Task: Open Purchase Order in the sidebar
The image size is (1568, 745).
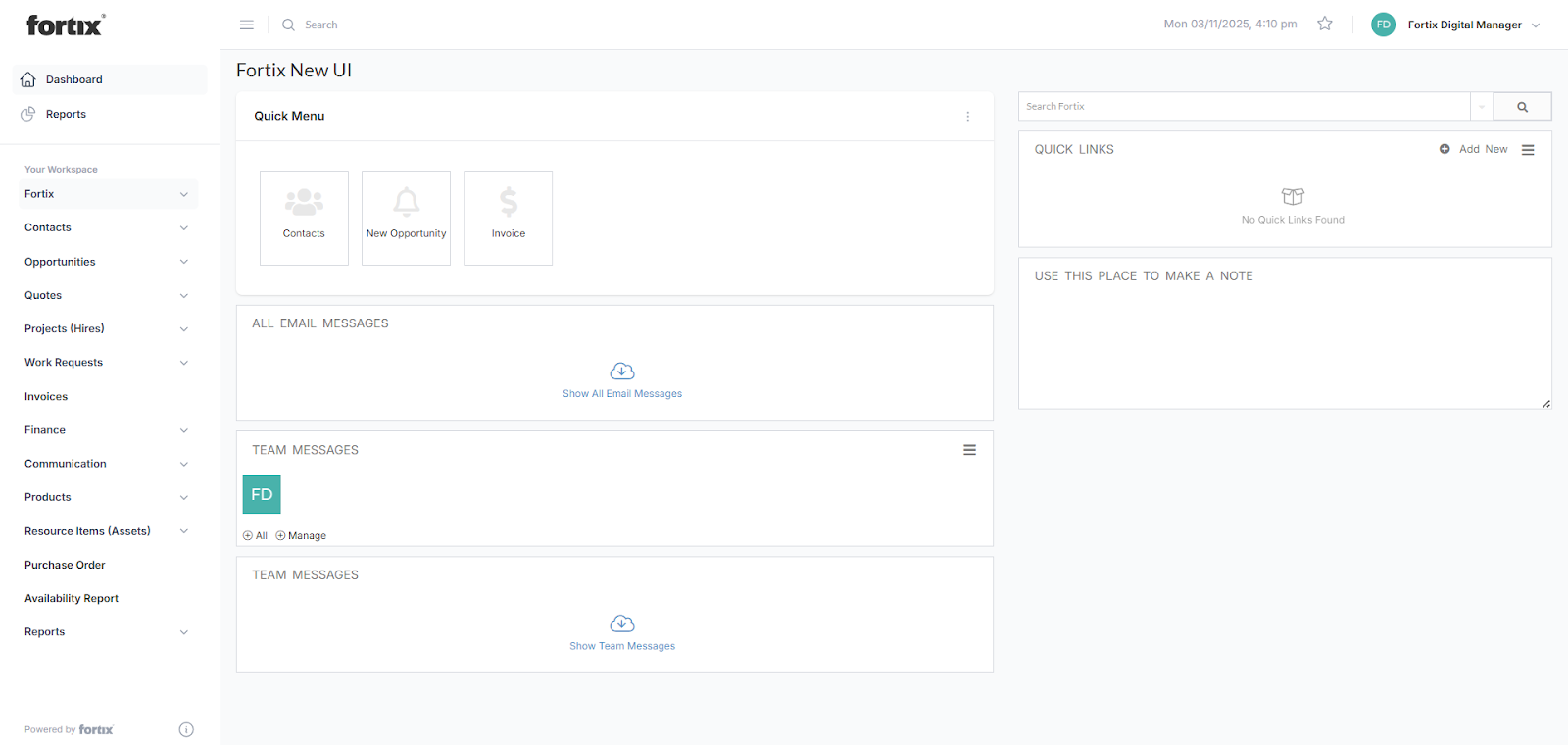Action: (x=65, y=565)
